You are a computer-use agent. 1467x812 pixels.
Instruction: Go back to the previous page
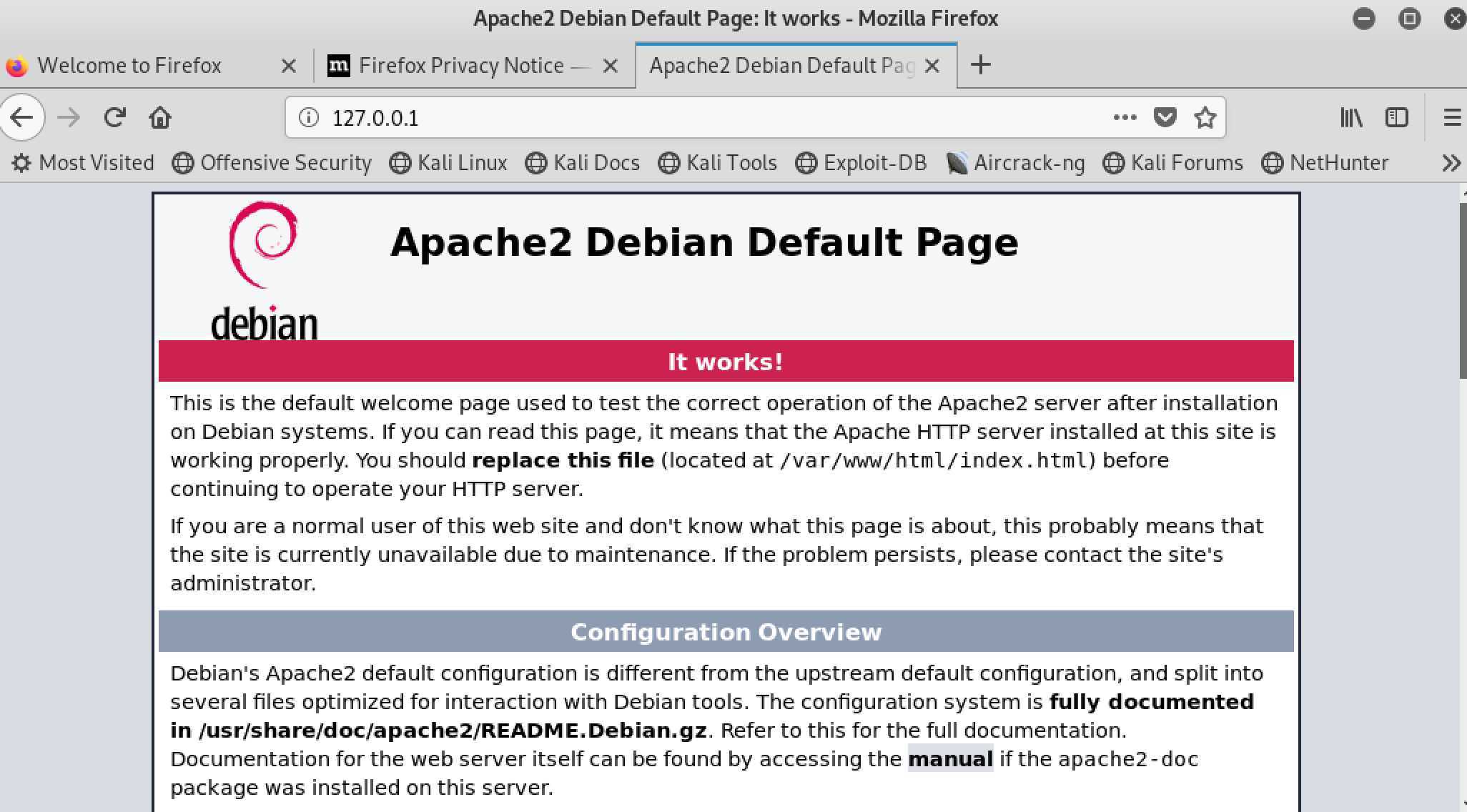coord(21,117)
